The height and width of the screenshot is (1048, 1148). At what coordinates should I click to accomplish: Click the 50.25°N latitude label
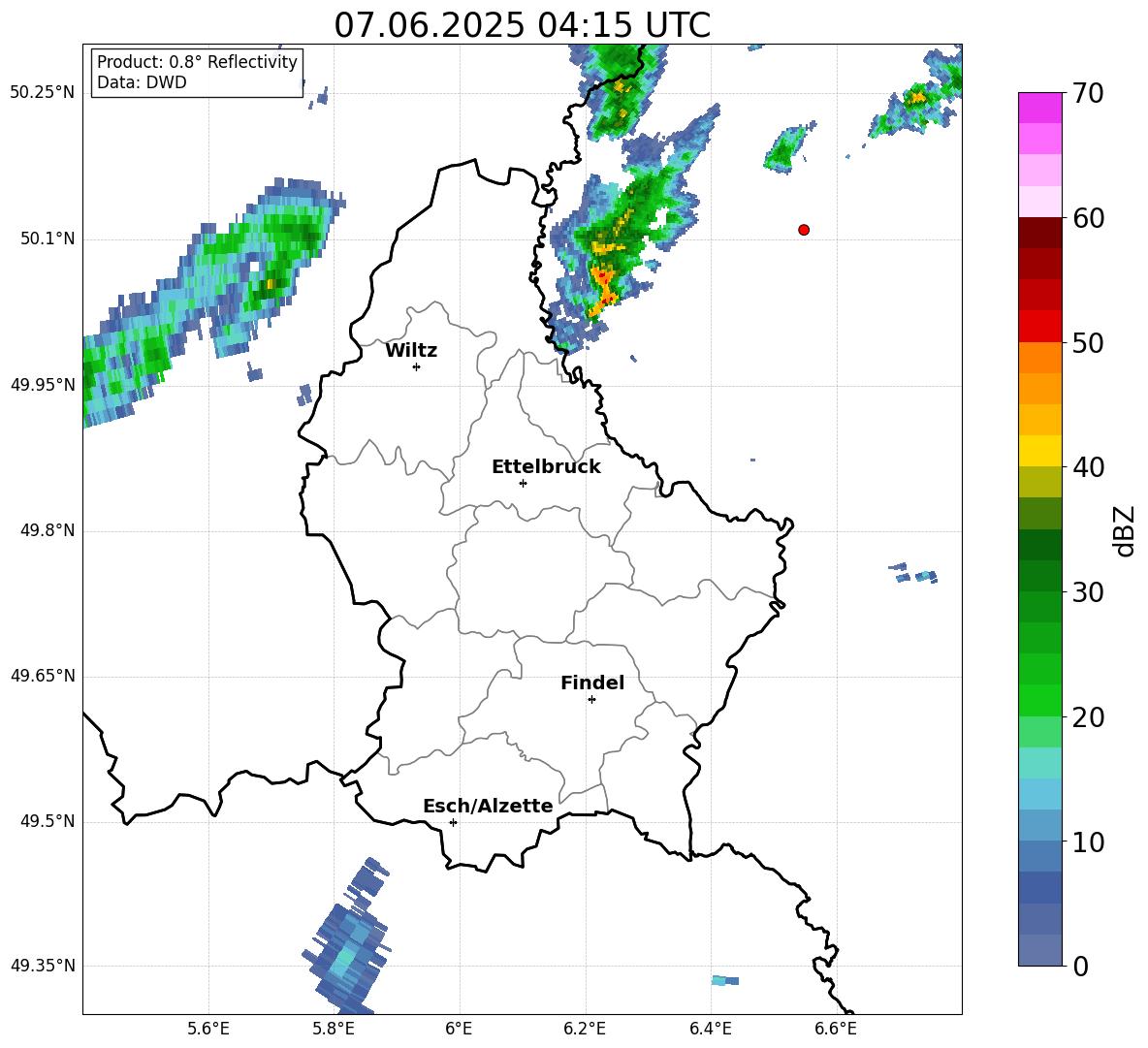43,93
